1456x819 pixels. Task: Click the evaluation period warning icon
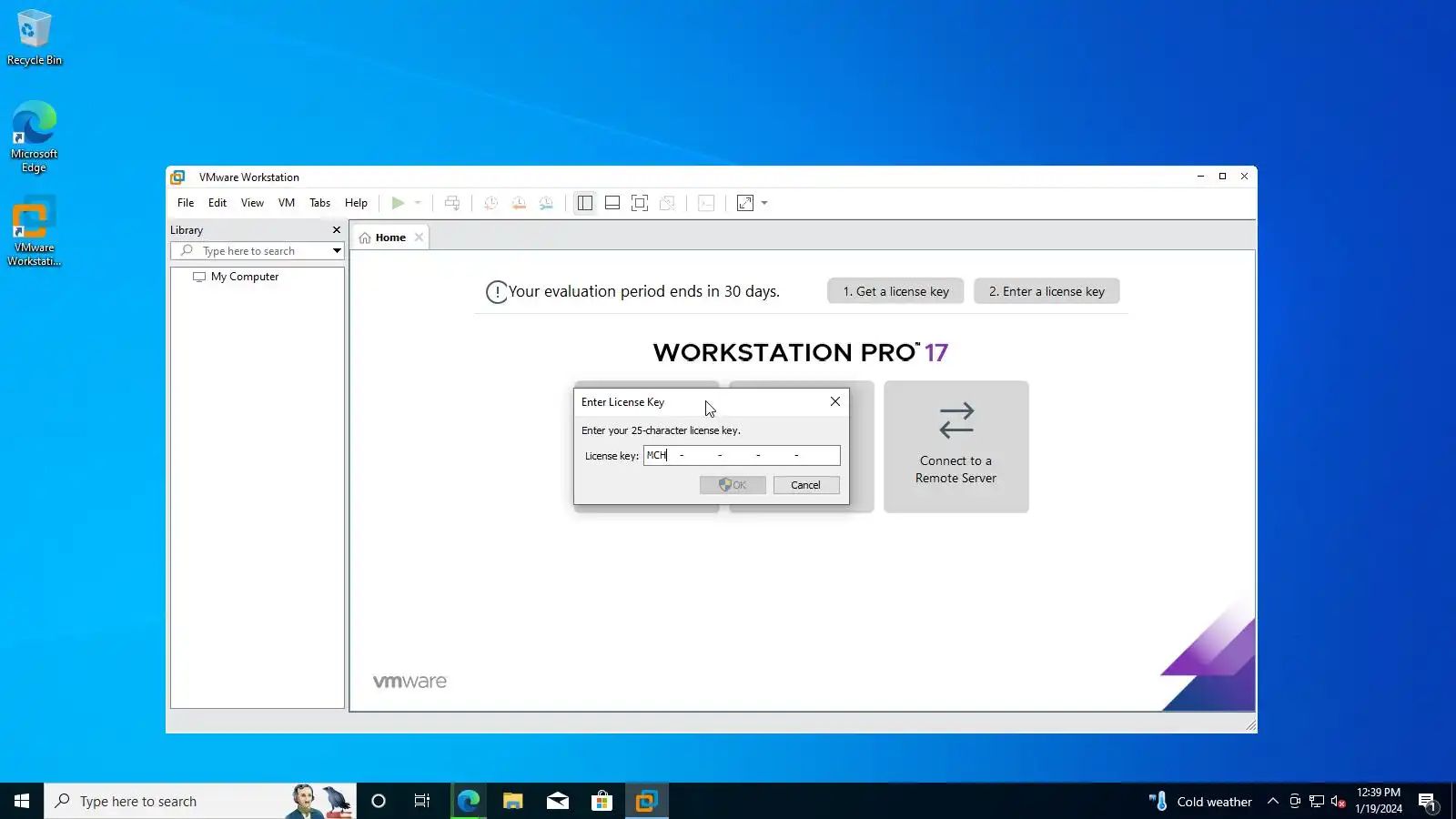coord(497,292)
